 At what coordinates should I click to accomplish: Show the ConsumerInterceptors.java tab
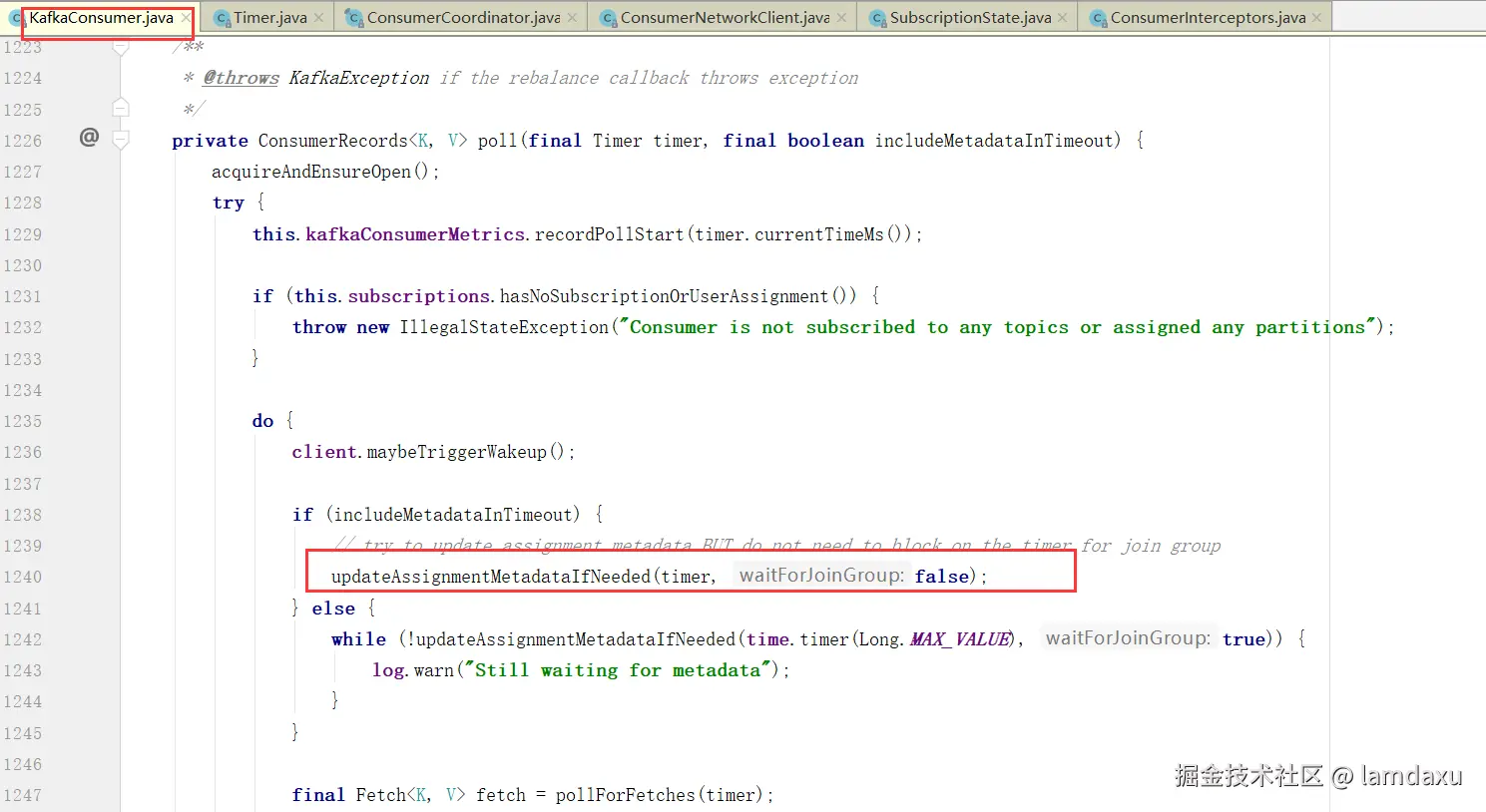(1208, 17)
